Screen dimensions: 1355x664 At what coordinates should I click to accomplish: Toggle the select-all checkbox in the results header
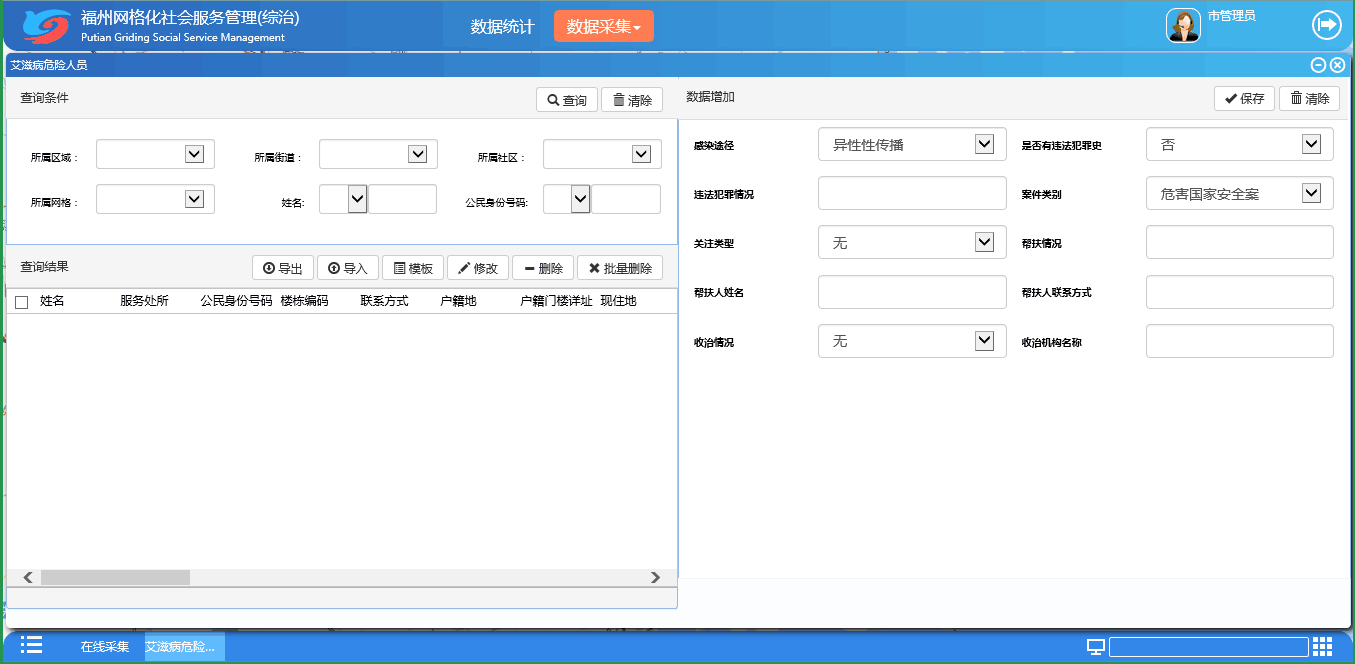coord(21,301)
